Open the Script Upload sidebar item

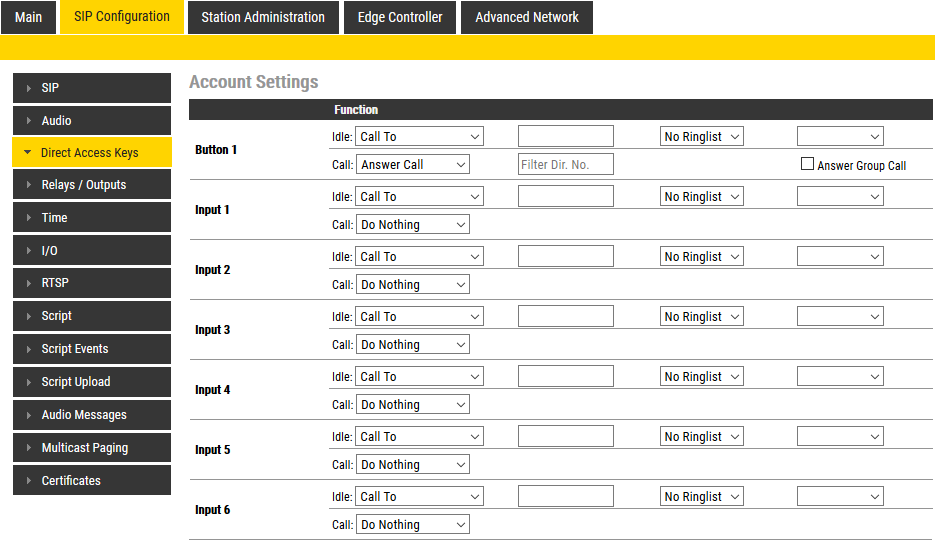pyautogui.click(x=76, y=382)
